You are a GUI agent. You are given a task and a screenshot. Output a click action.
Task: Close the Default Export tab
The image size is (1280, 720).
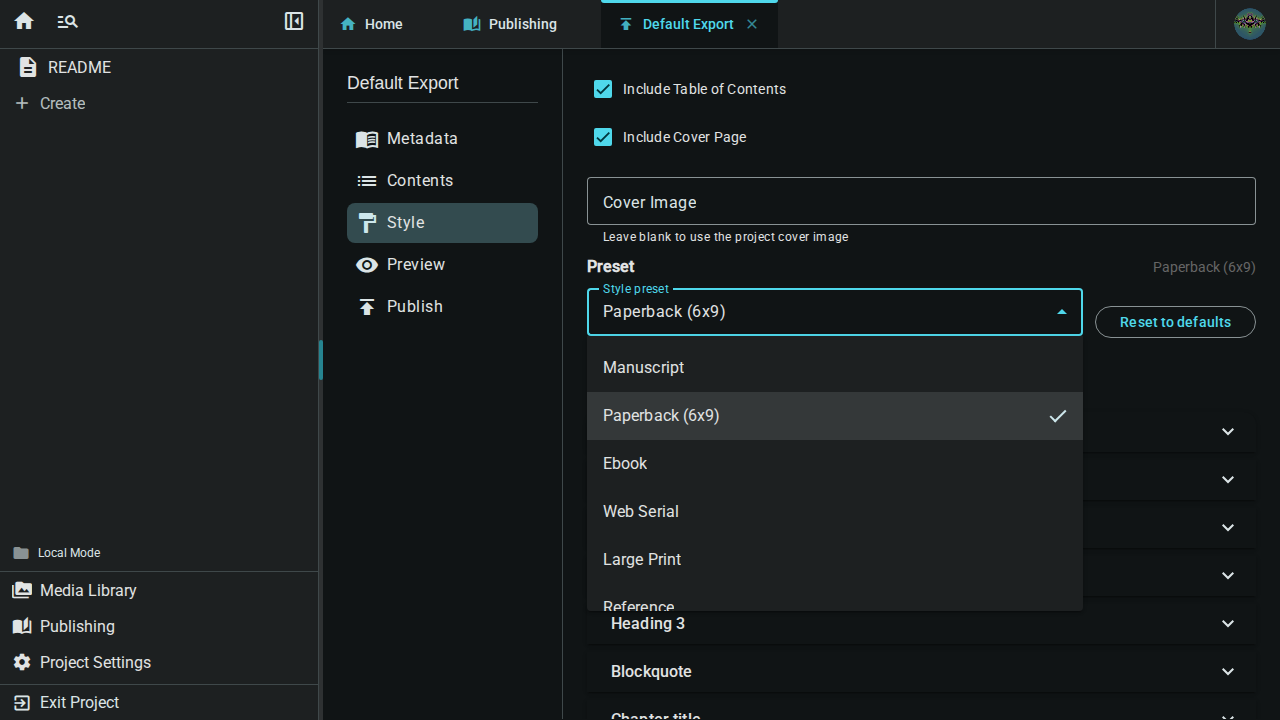tap(752, 24)
